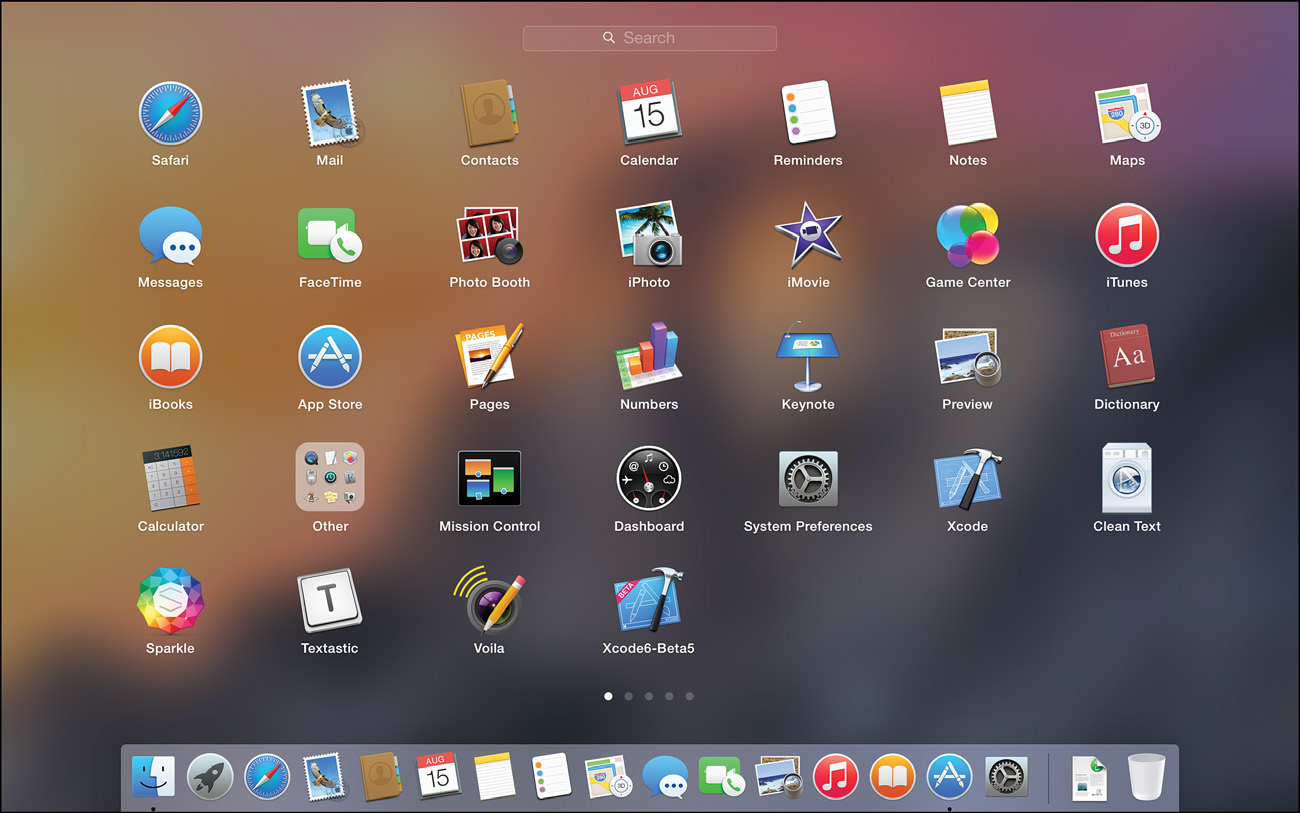Open Mail from the Dock

pyautogui.click(x=324, y=776)
